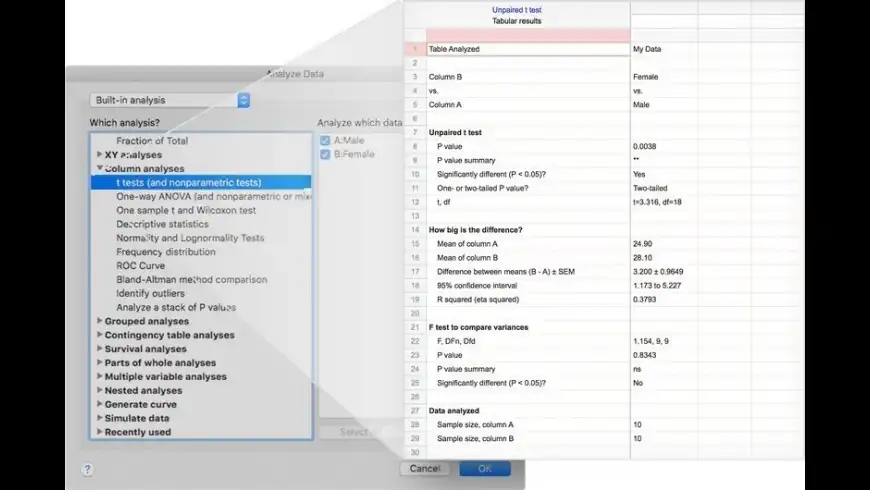870x490 pixels.
Task: Click the P value 0.0038 cell
Action: [x=664, y=147]
